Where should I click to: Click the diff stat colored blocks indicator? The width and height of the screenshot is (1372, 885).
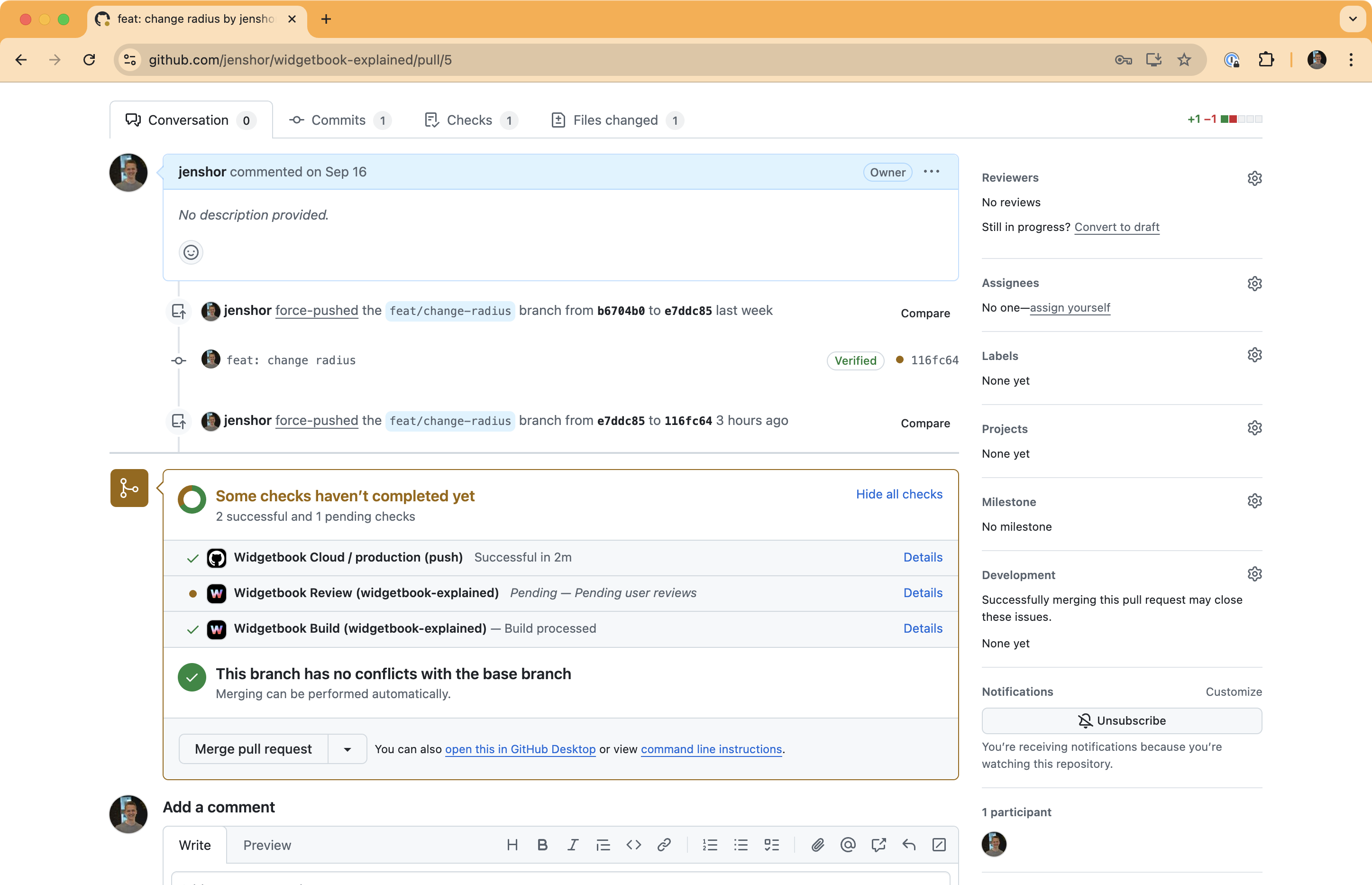1241,119
